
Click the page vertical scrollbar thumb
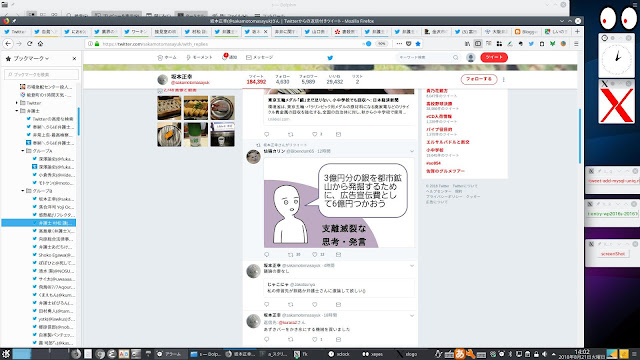(x=580, y=136)
